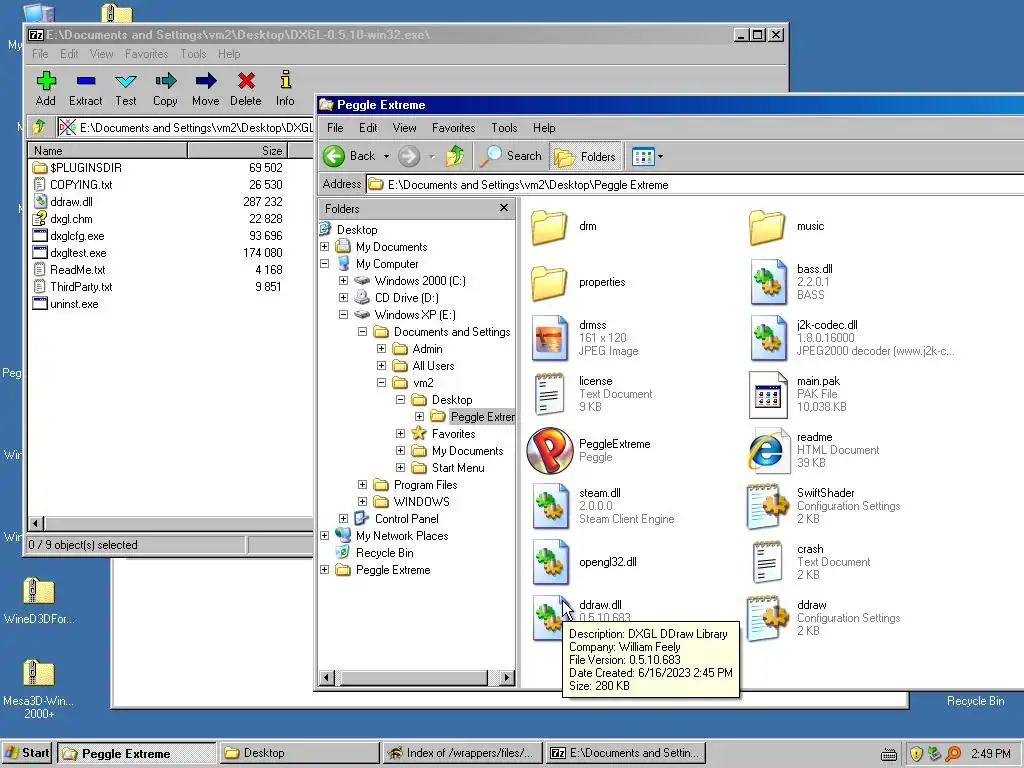Click the Explorer address bar field

[x=694, y=185]
